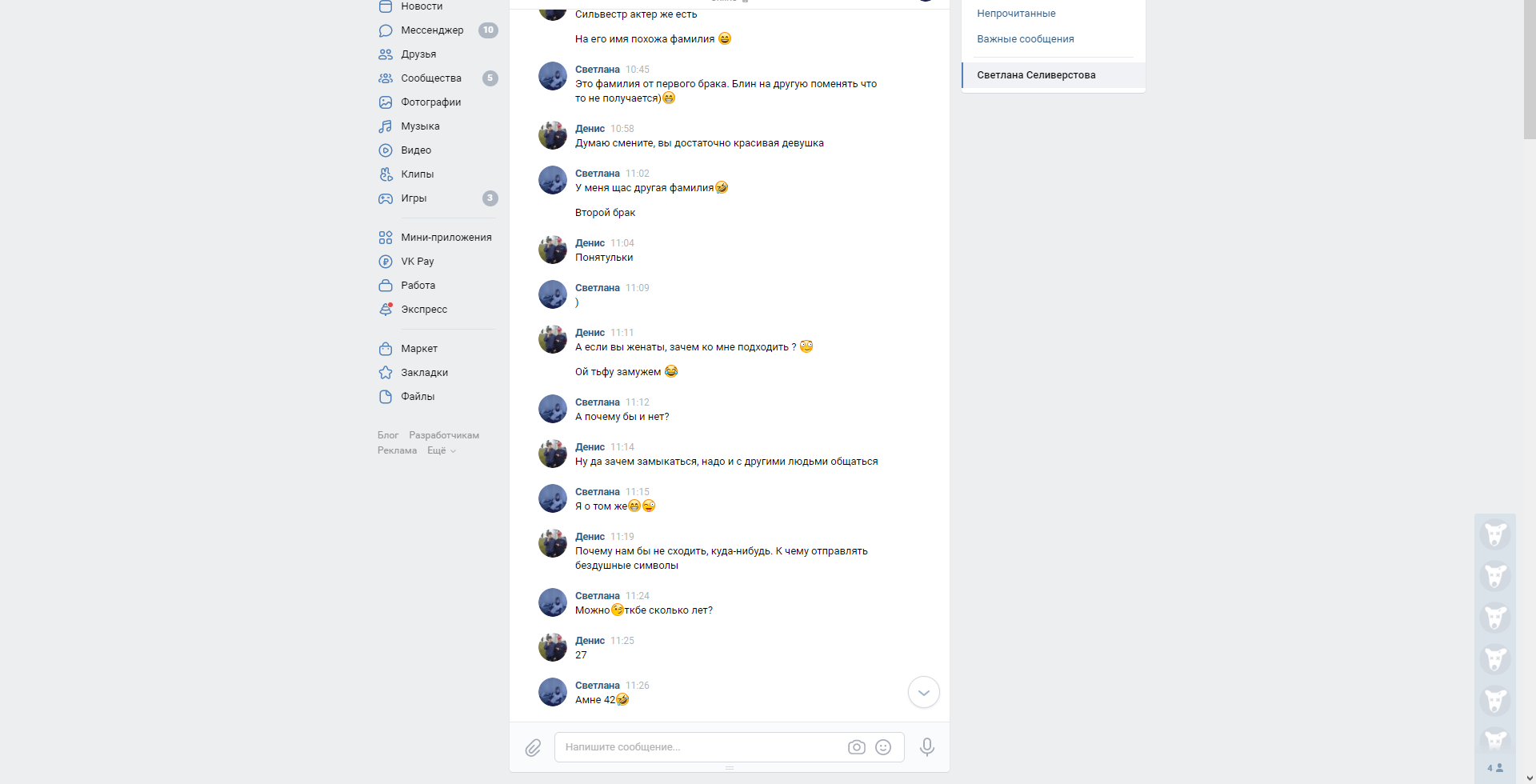Switch to the Важные сообщения filter
This screenshot has width=1536, height=784.
[x=1026, y=39]
